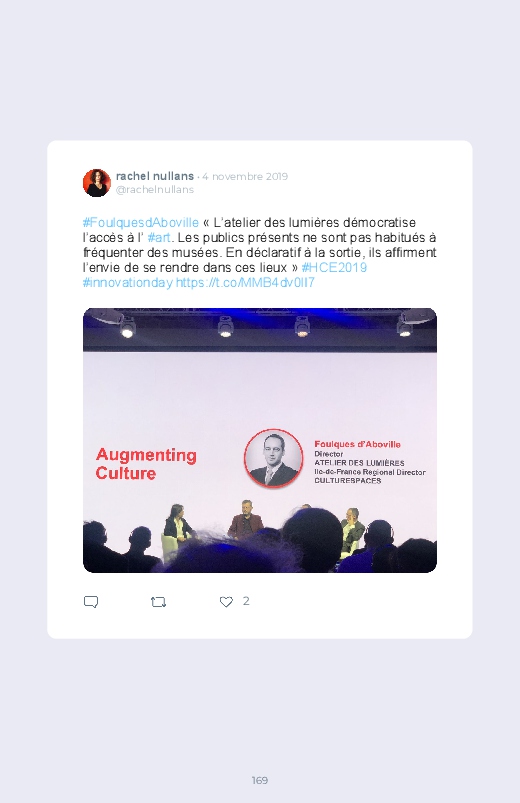Viewport: 520px width, 803px height.
Task: Click the tweet body text paragraph
Action: coord(260,252)
